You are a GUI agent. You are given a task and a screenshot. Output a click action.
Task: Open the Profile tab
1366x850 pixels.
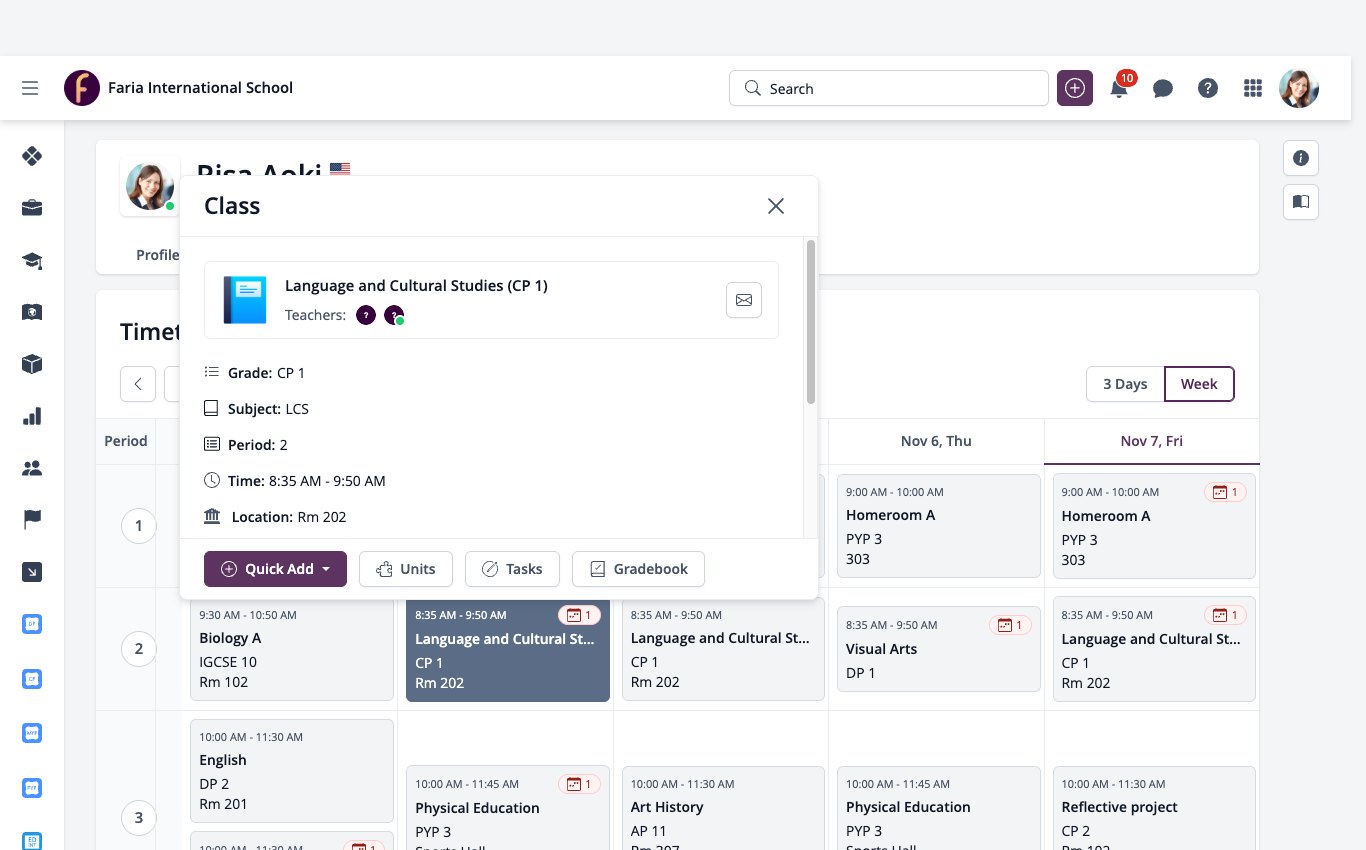[158, 255]
